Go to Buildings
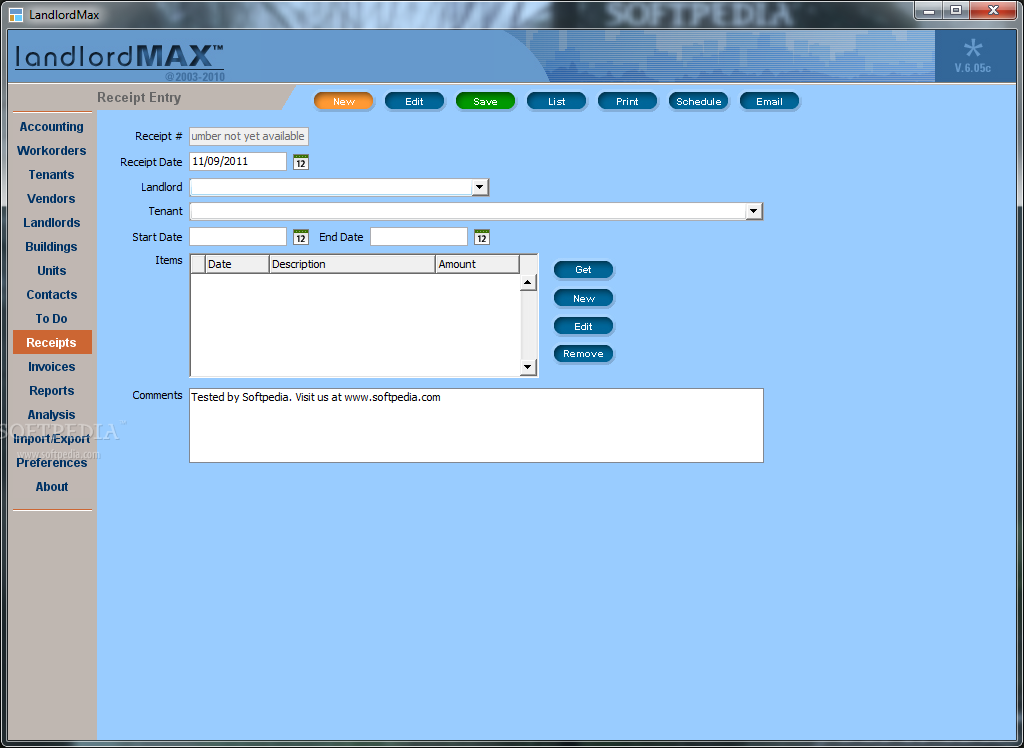Screen dimensions: 1024x748 pyautogui.click(x=52, y=247)
